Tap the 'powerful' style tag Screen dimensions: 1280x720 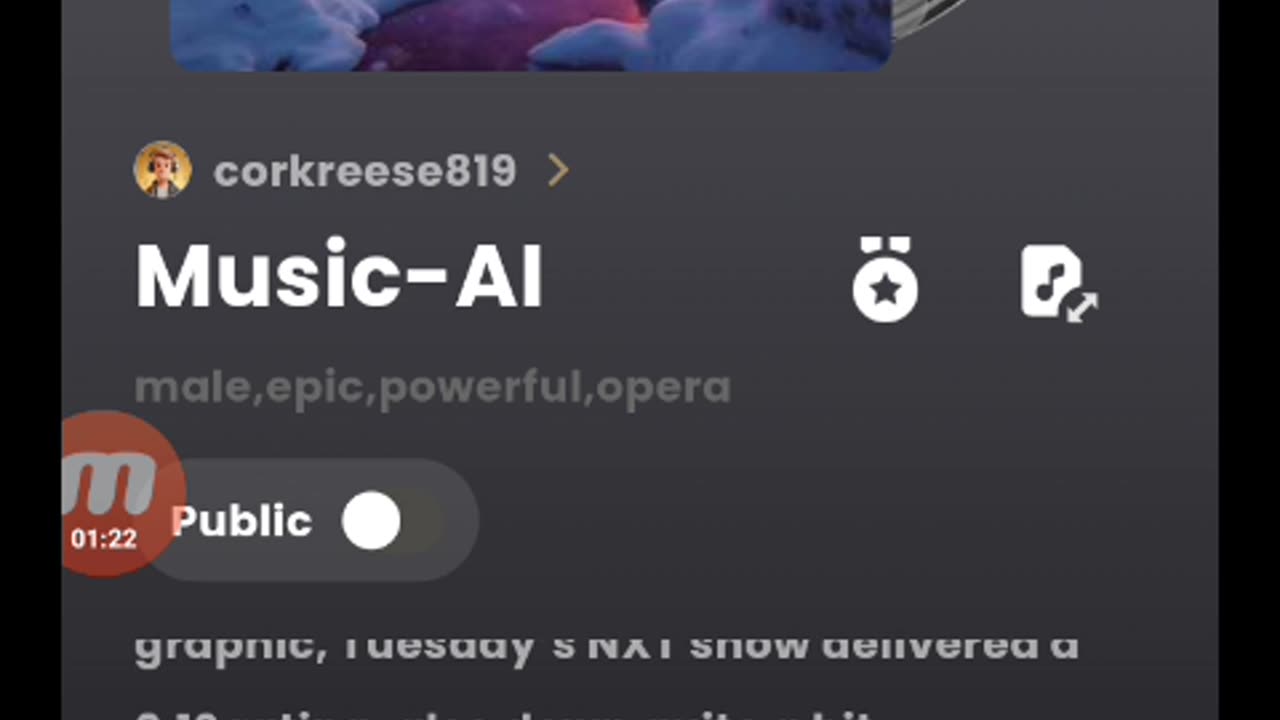(x=480, y=387)
